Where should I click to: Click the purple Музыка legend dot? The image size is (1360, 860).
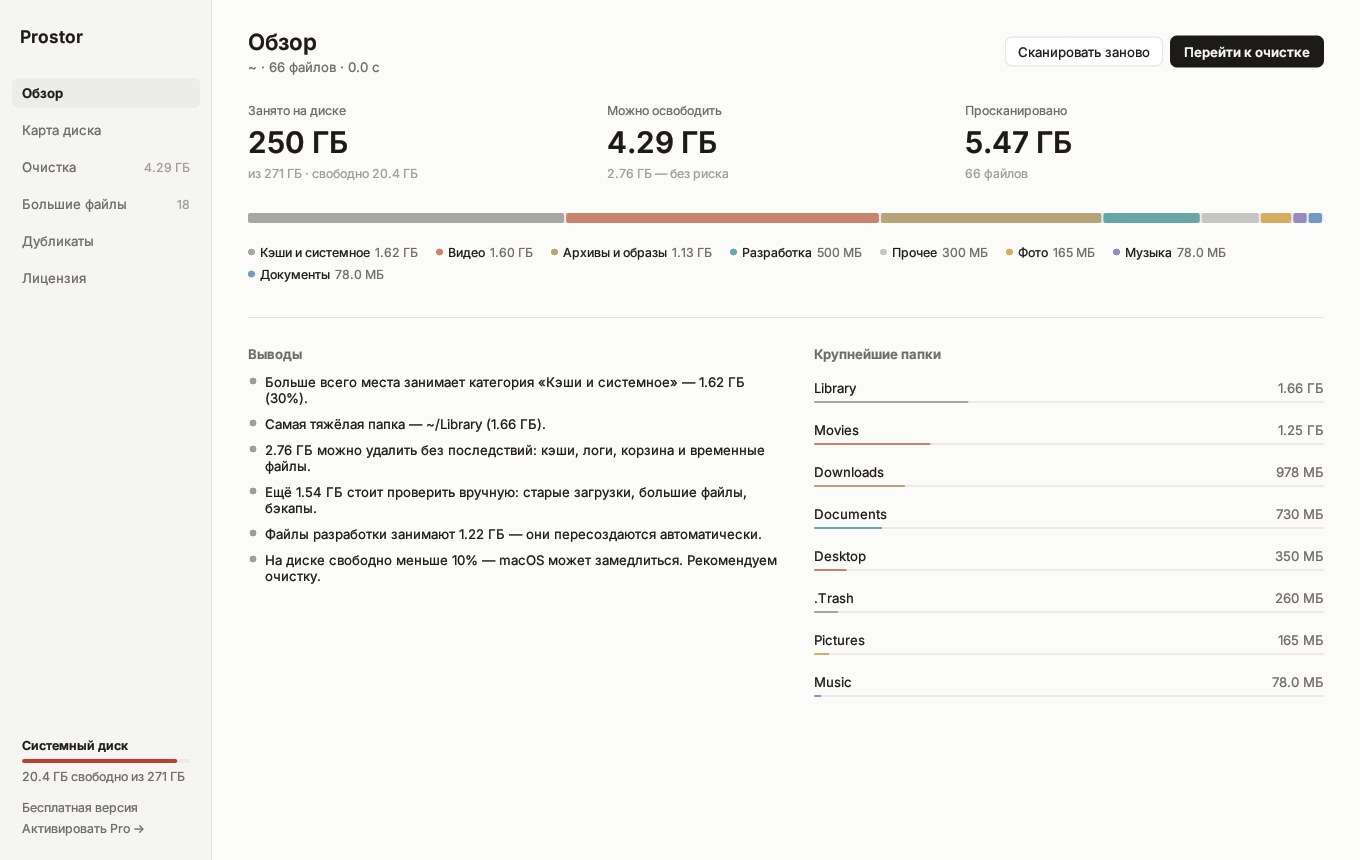point(1116,253)
